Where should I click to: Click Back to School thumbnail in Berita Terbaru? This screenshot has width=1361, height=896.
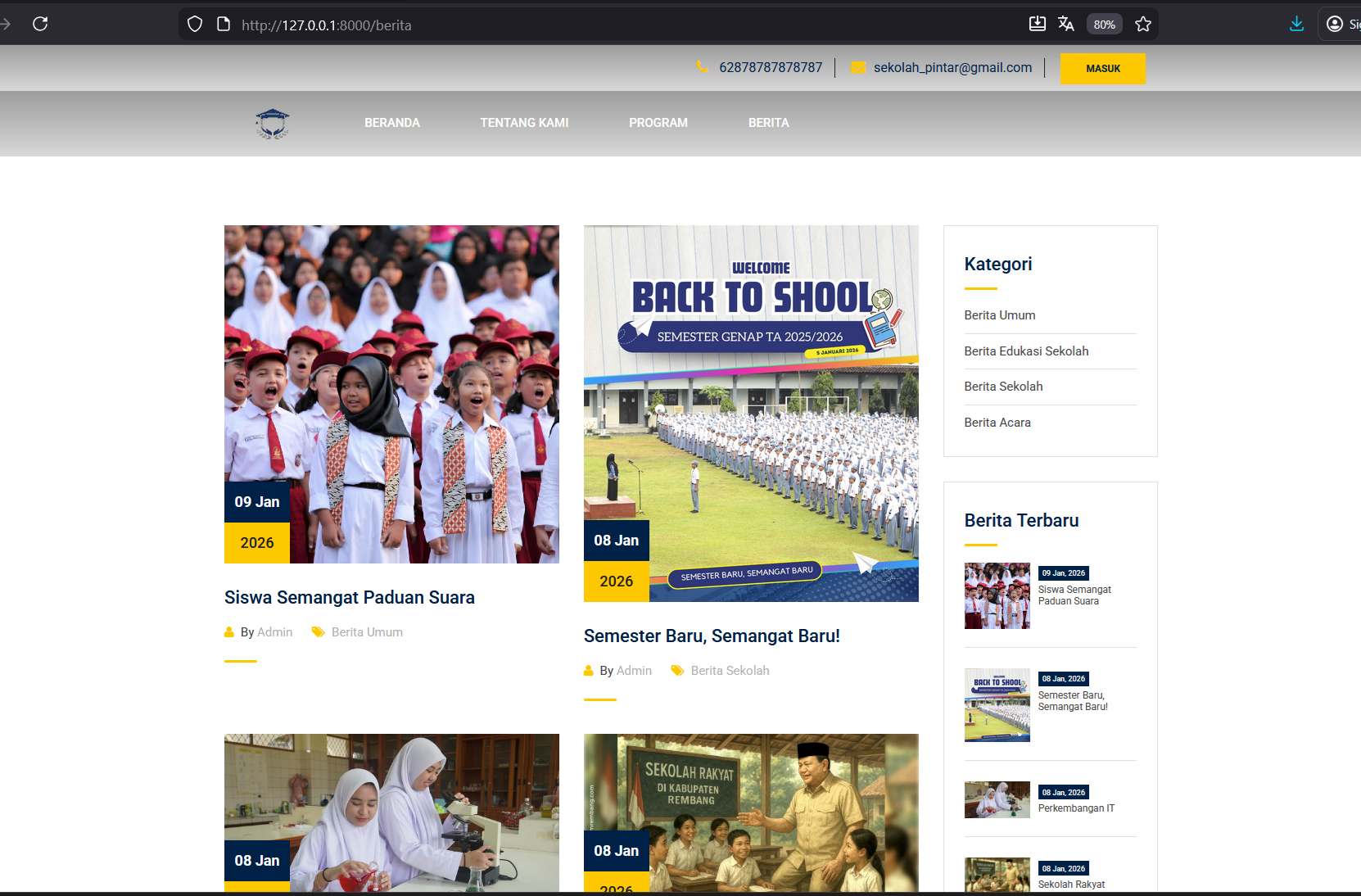tap(997, 705)
